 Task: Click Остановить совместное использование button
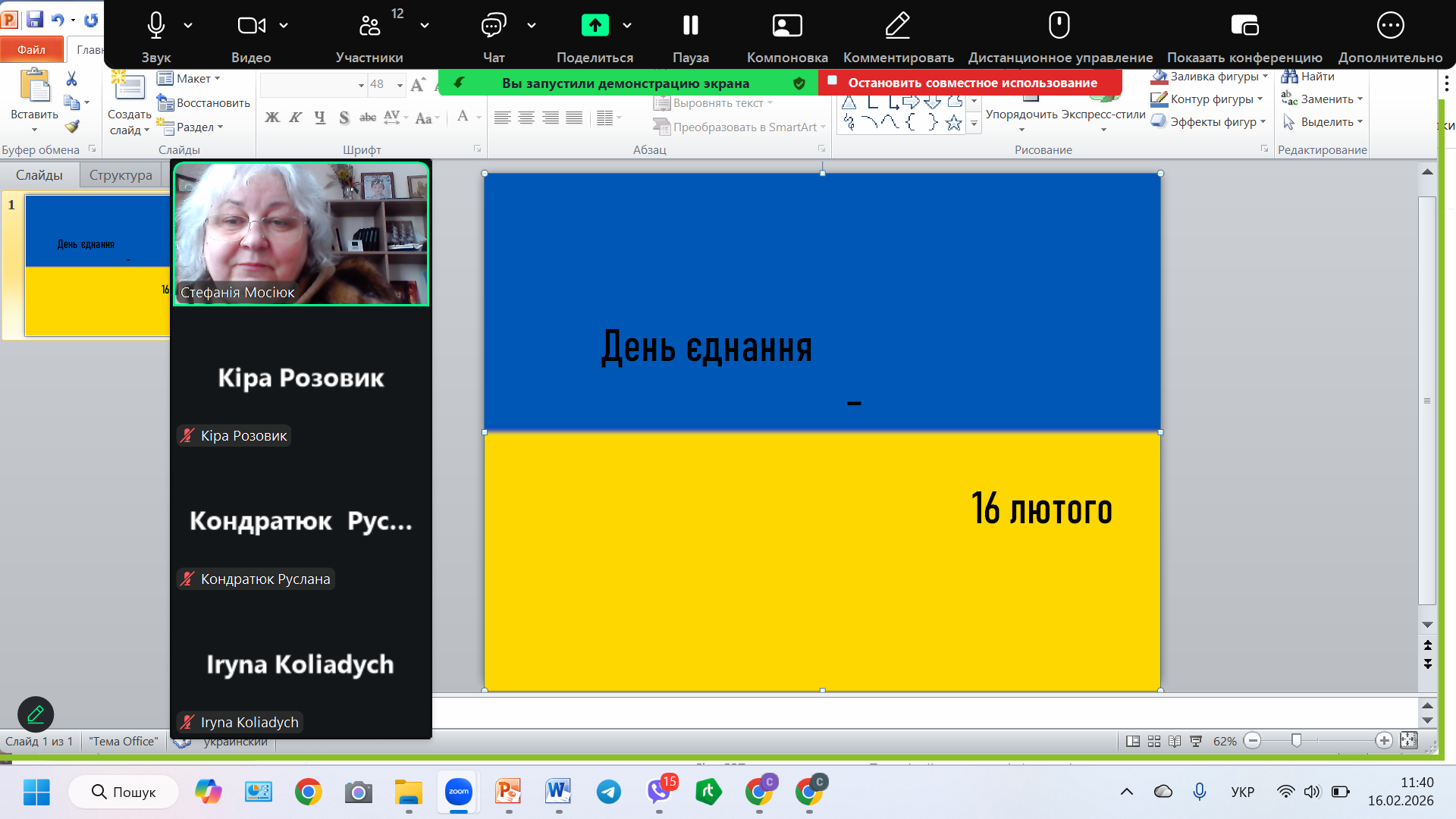coord(971,83)
